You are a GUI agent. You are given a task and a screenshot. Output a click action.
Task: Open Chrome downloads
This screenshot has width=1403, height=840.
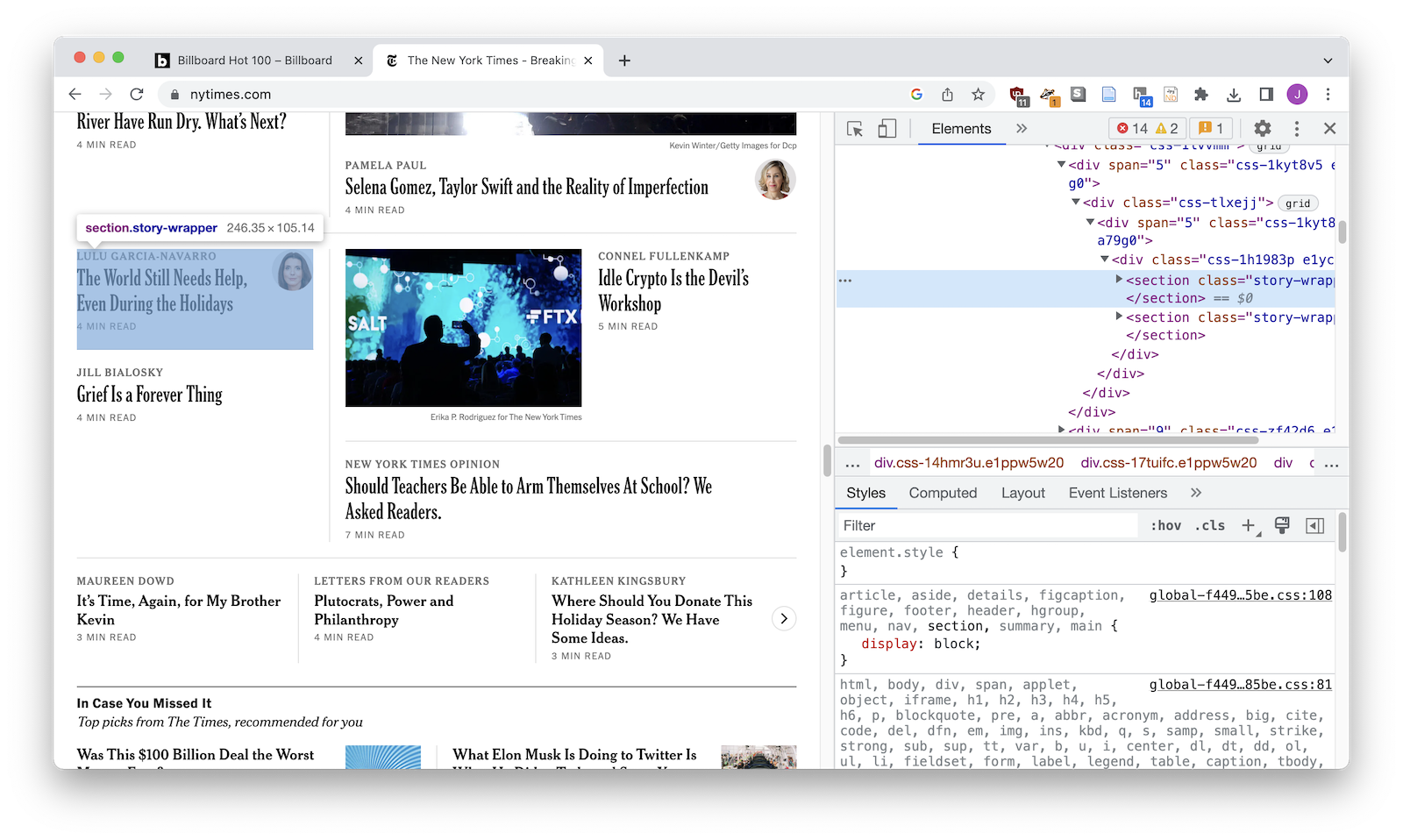point(1234,95)
